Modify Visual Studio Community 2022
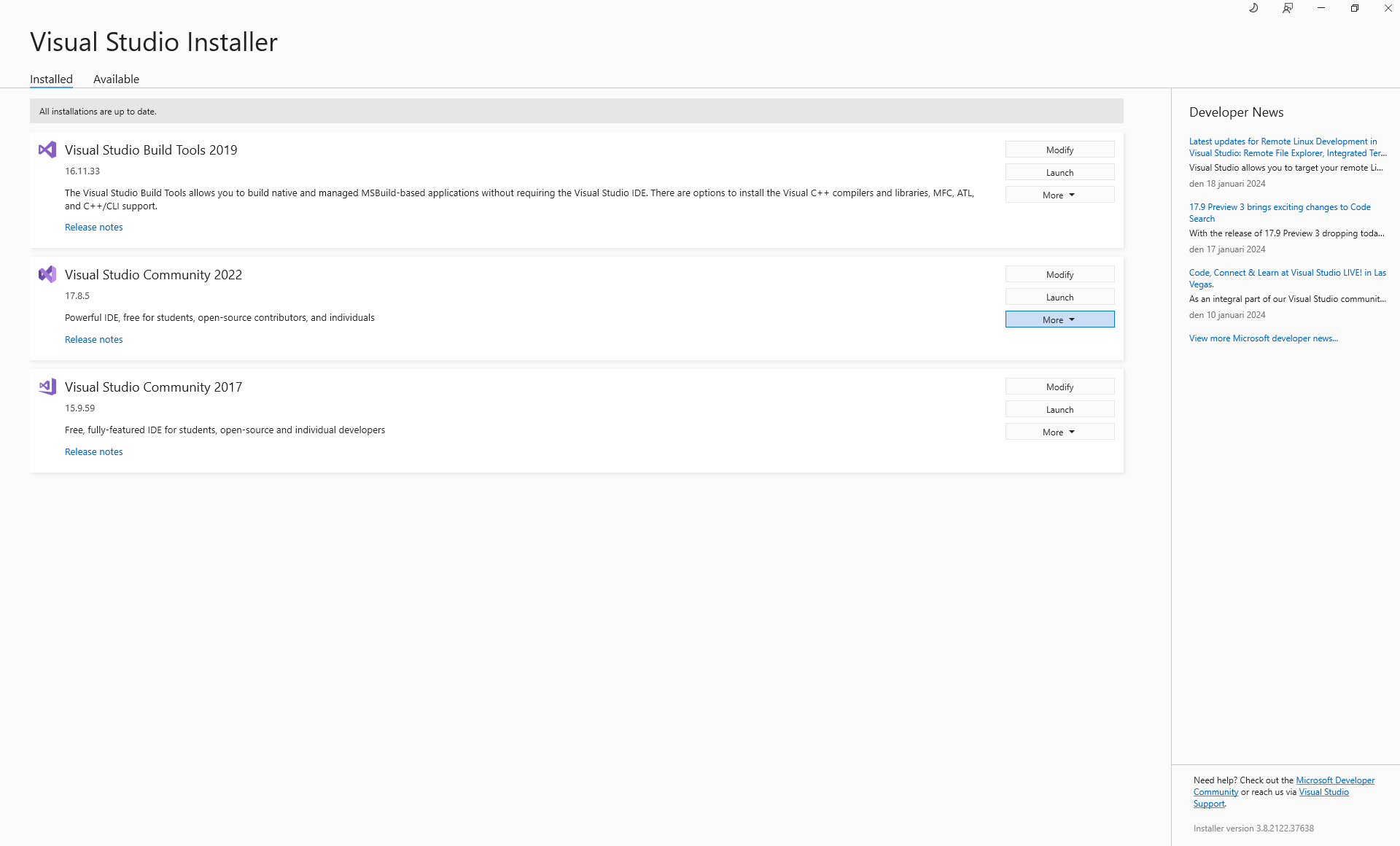1400x846 pixels. point(1059,274)
